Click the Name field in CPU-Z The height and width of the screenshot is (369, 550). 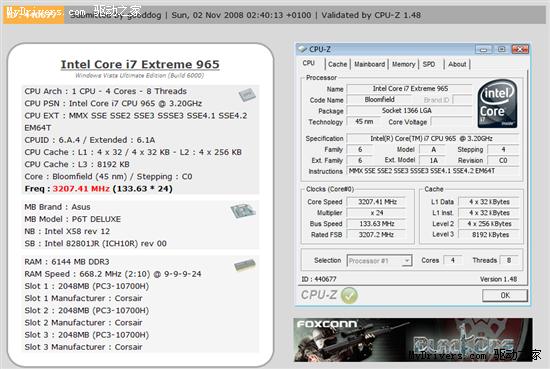click(409, 89)
